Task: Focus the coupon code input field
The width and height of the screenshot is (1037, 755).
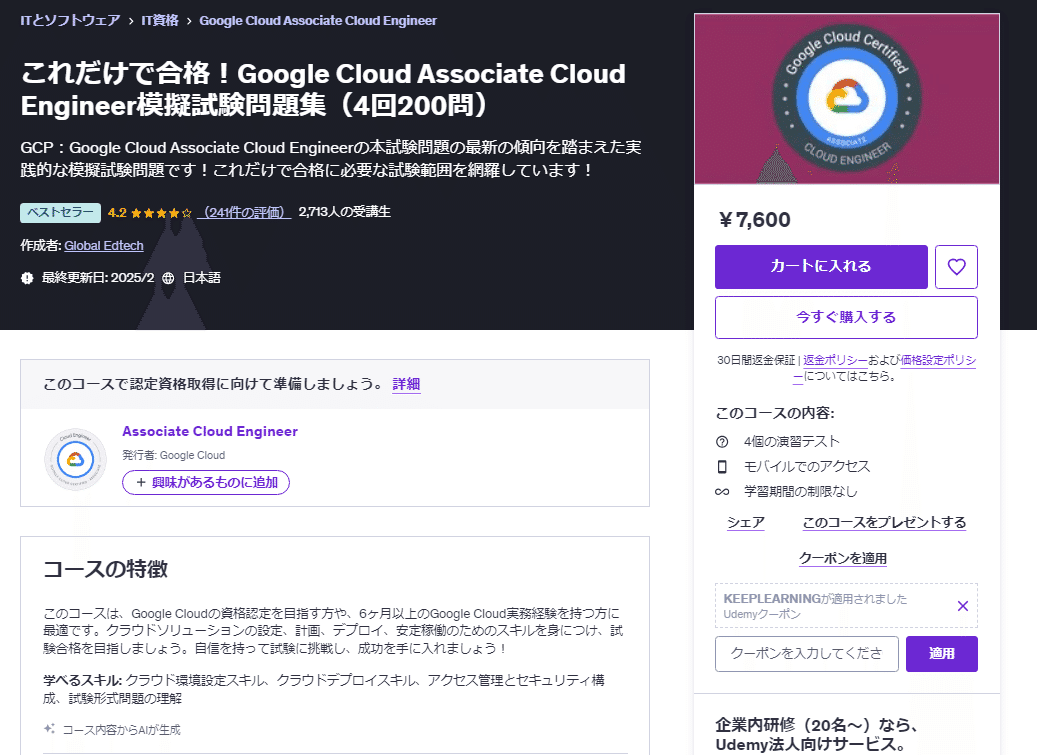Action: coord(806,654)
